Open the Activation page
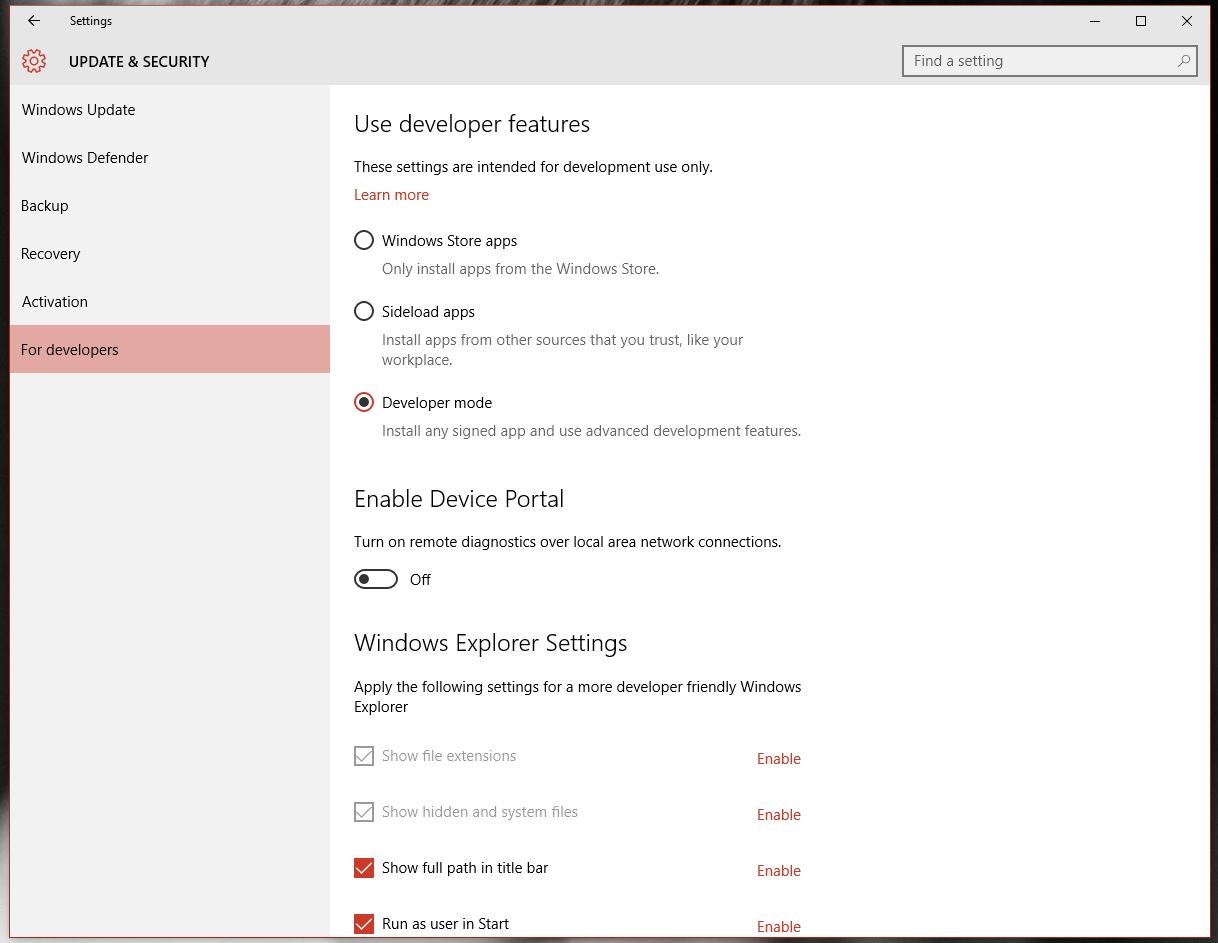This screenshot has width=1218, height=943. (x=54, y=301)
